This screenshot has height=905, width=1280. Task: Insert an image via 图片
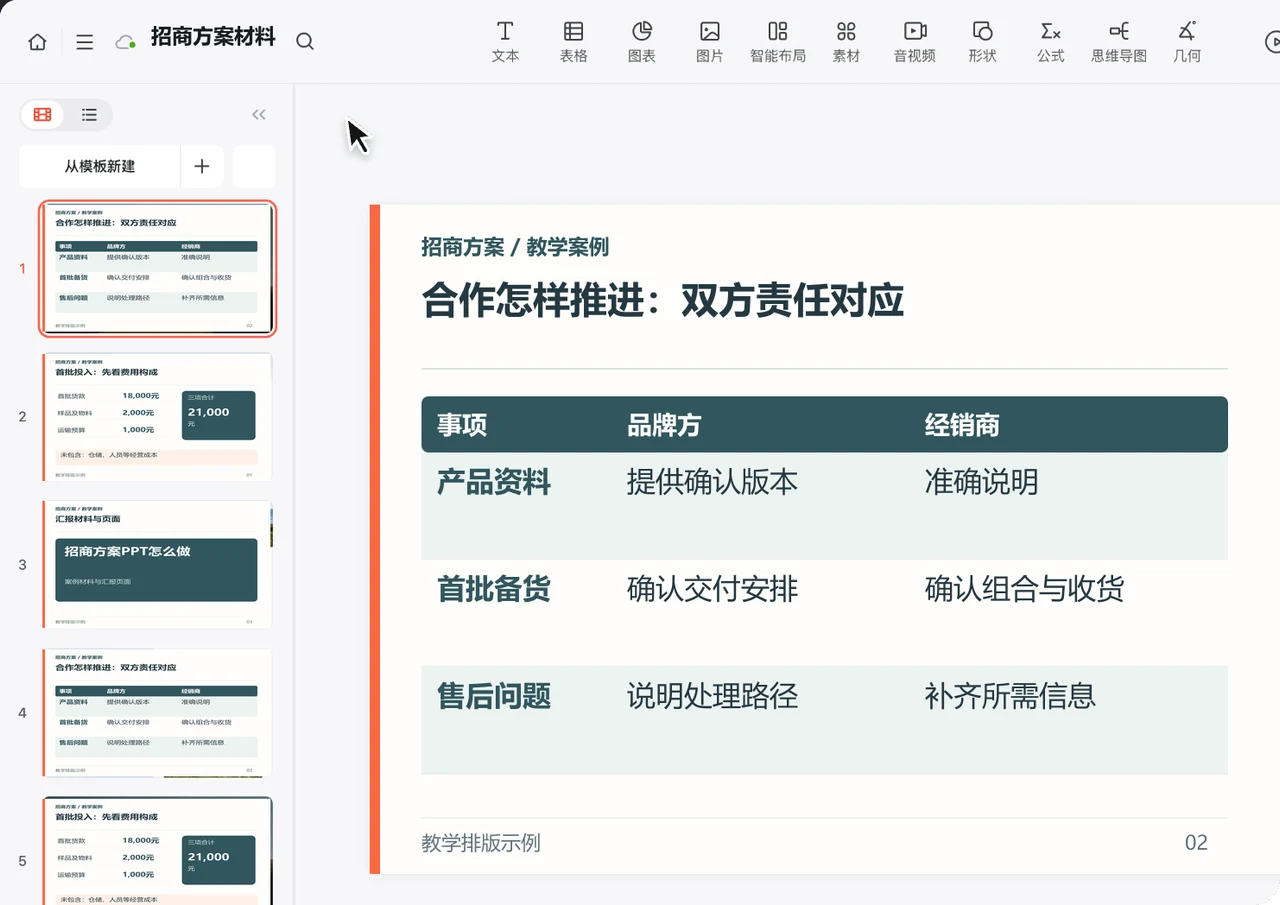pyautogui.click(x=709, y=42)
